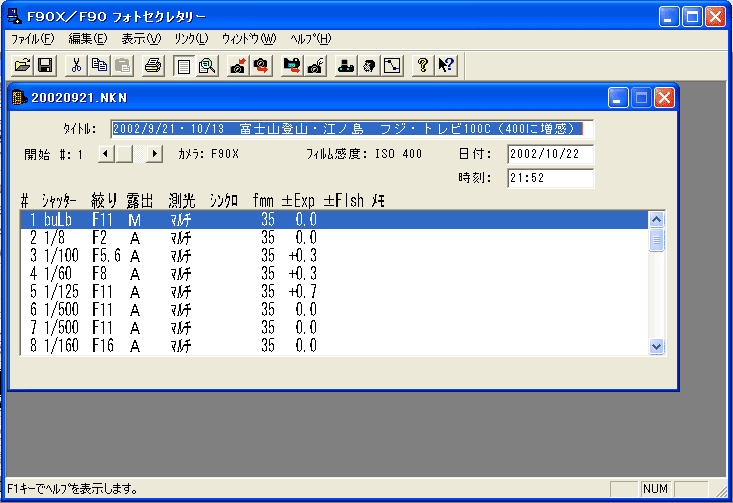Image resolution: width=733 pixels, height=503 pixels.
Task: Click the shot list vertical scrollbar thumb
Action: 656,240
